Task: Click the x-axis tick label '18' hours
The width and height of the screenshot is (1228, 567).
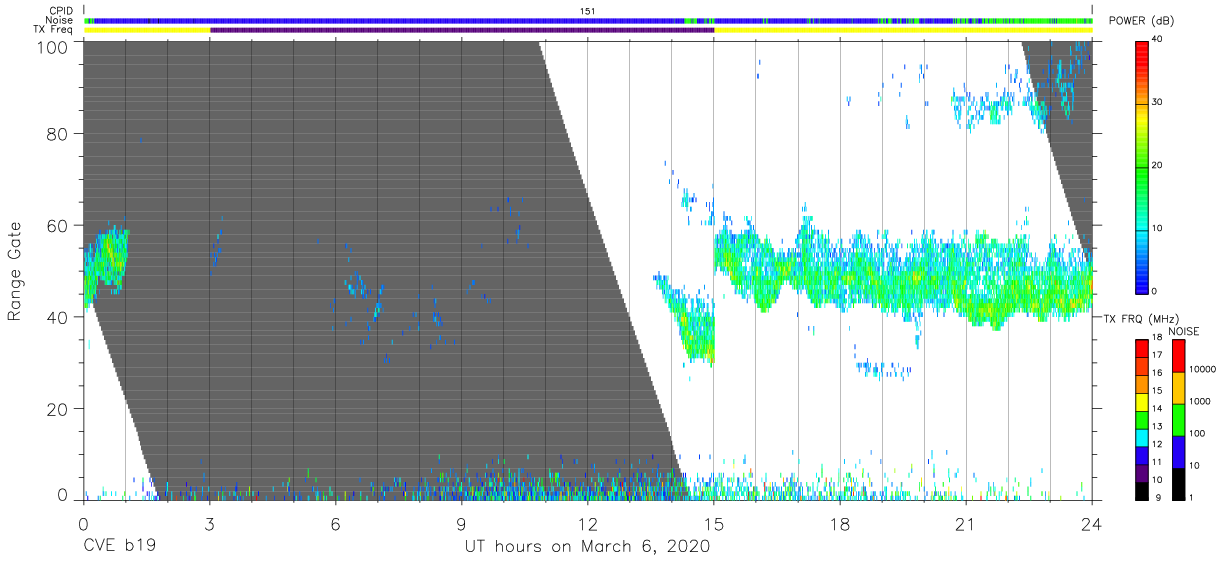Action: pyautogui.click(x=840, y=523)
